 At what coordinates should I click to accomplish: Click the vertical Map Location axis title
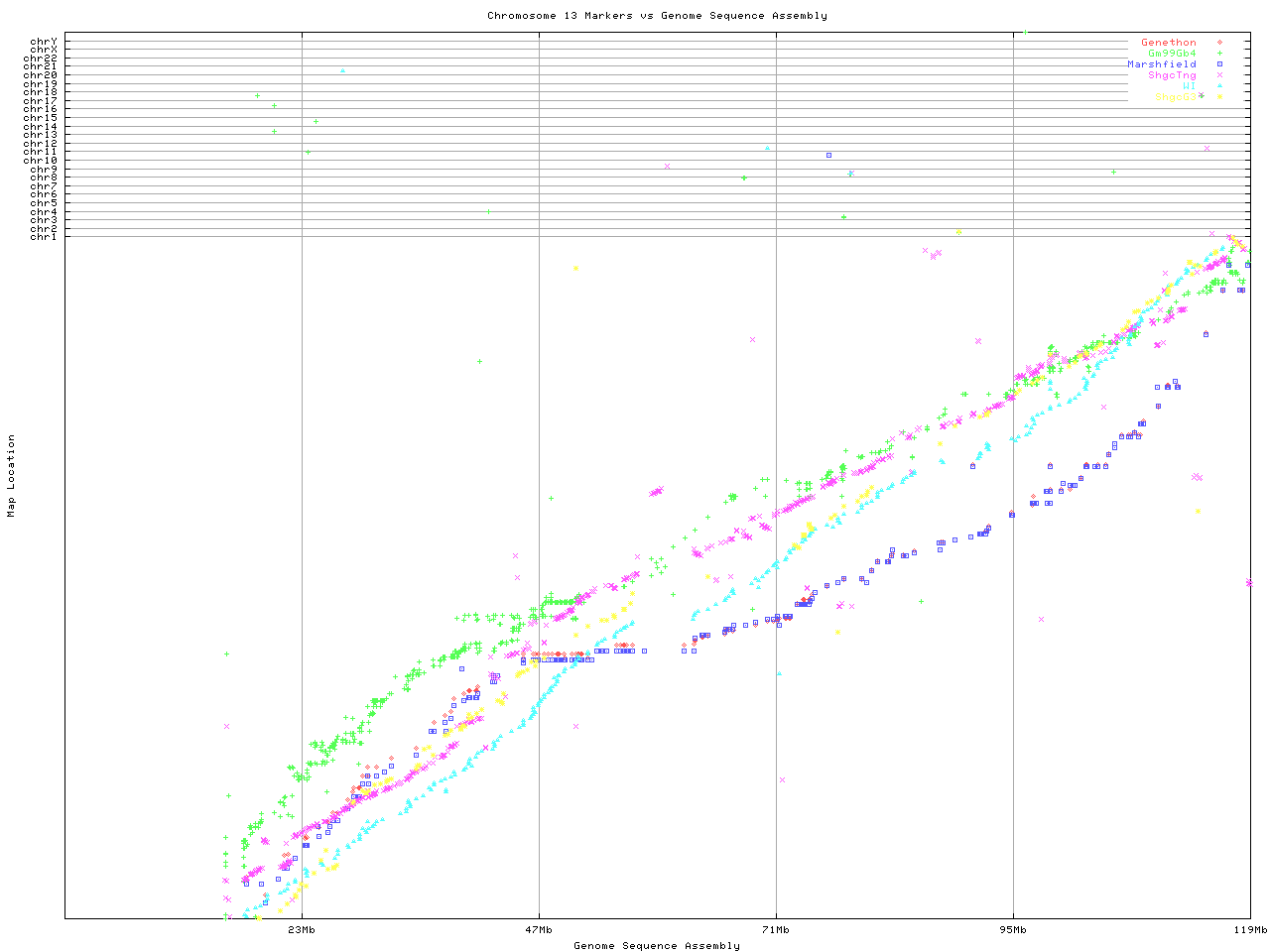coord(12,476)
